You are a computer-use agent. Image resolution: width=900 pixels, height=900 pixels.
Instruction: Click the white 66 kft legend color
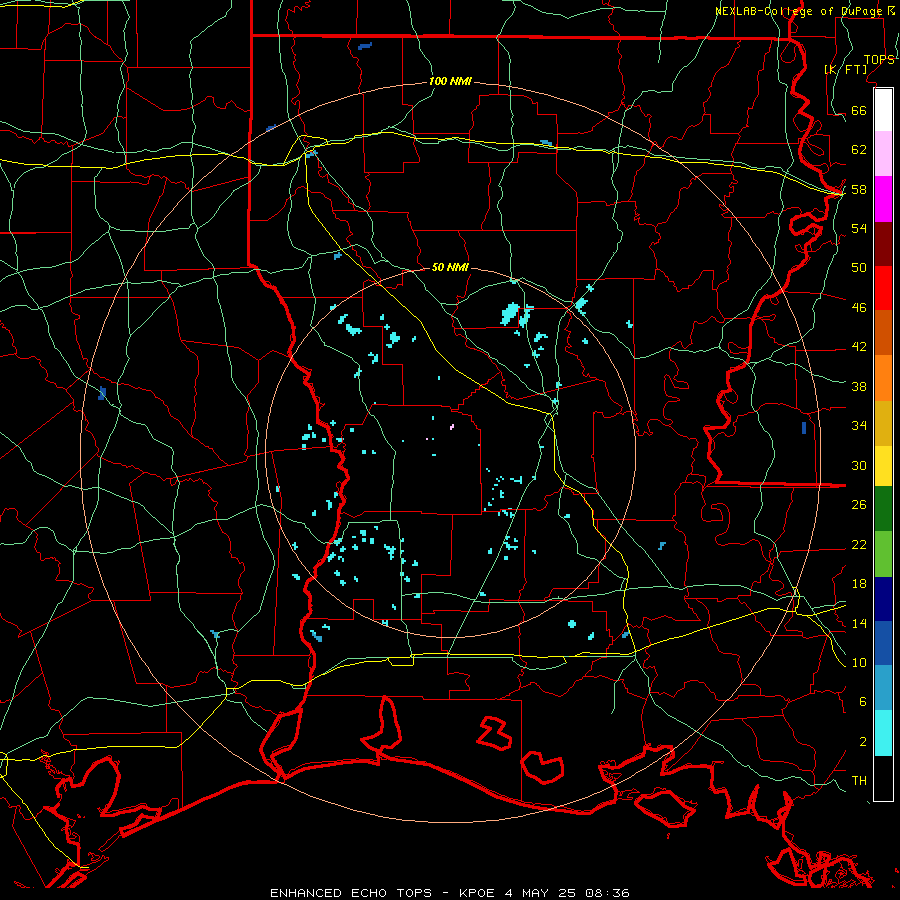click(883, 110)
